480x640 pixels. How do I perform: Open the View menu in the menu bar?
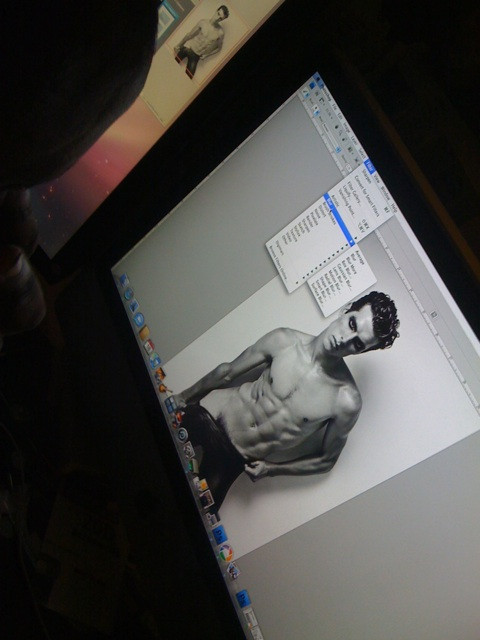tap(377, 179)
